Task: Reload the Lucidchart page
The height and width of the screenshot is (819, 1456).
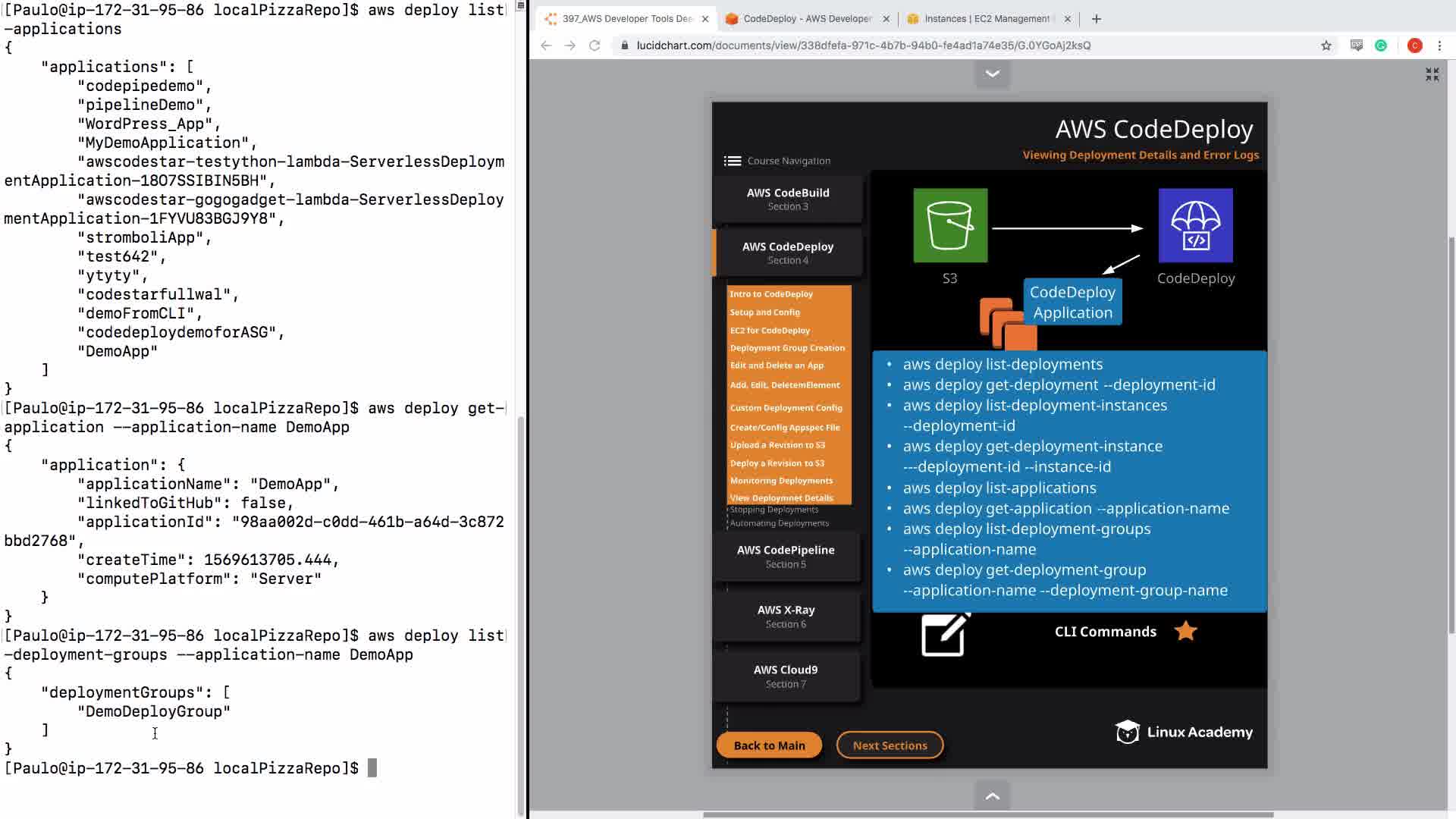Action: pos(595,45)
